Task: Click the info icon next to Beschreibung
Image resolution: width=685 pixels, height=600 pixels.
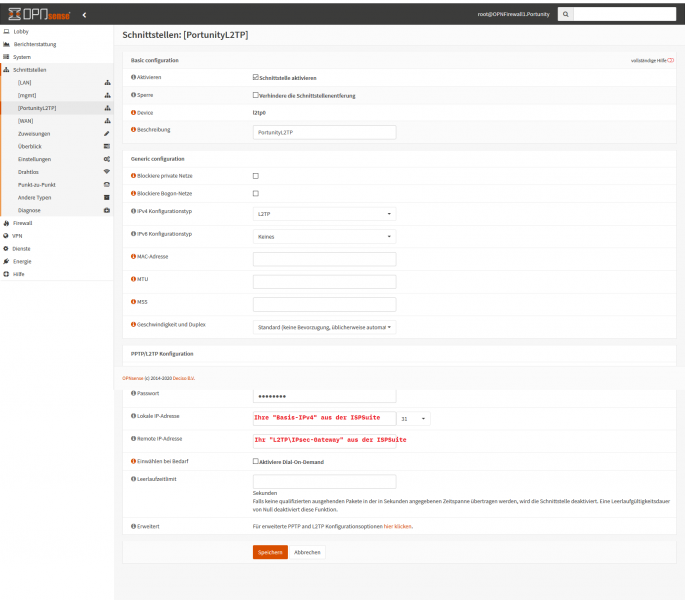Action: point(134,131)
